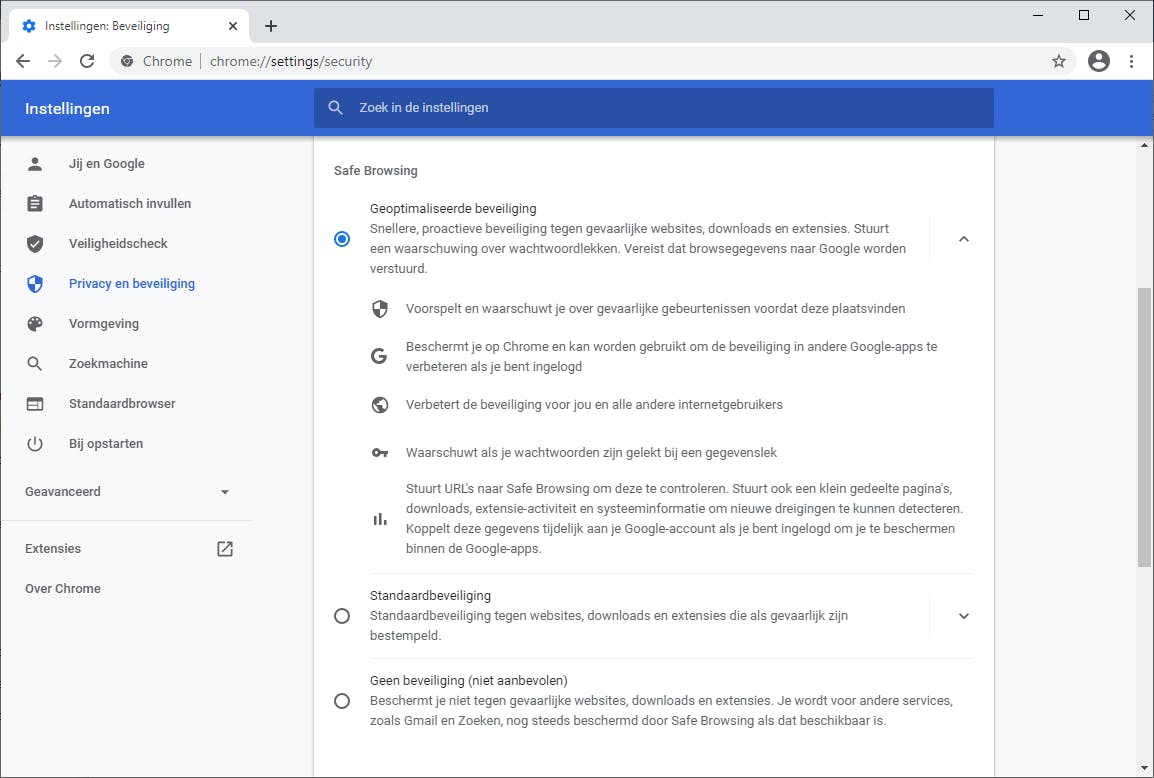
Task: Click the Veiligheidscheck shield icon
Action: [35, 244]
